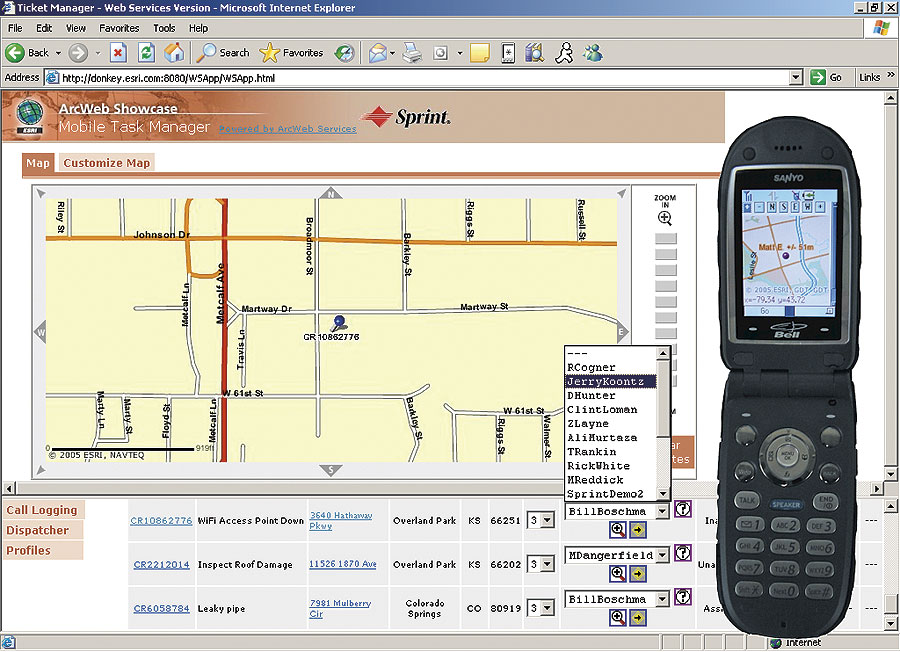900x652 pixels.
Task: Go to the Home page icon
Action: (x=174, y=53)
